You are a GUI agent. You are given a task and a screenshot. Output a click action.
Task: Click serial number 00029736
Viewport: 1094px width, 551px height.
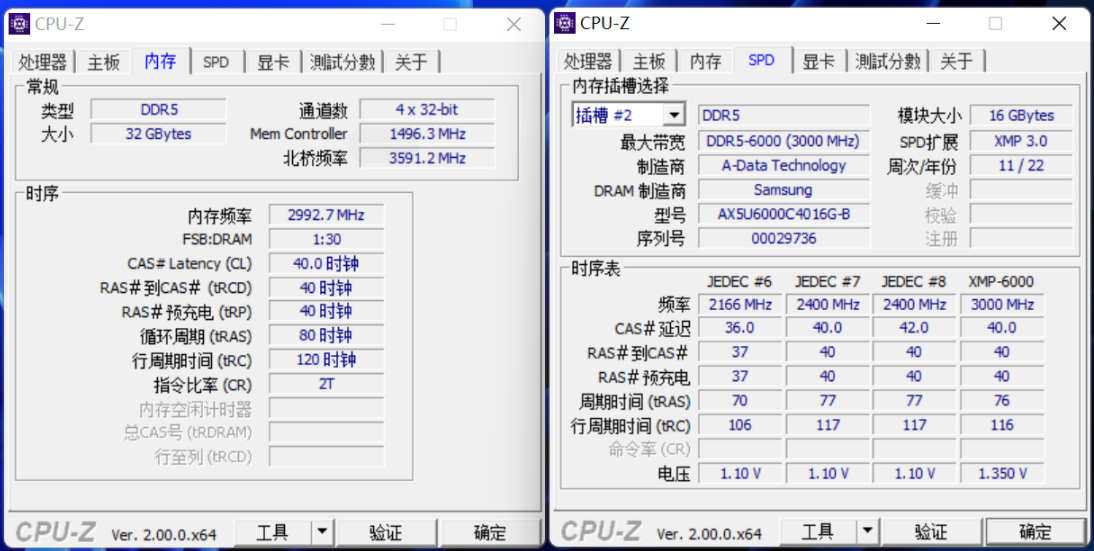coord(784,239)
